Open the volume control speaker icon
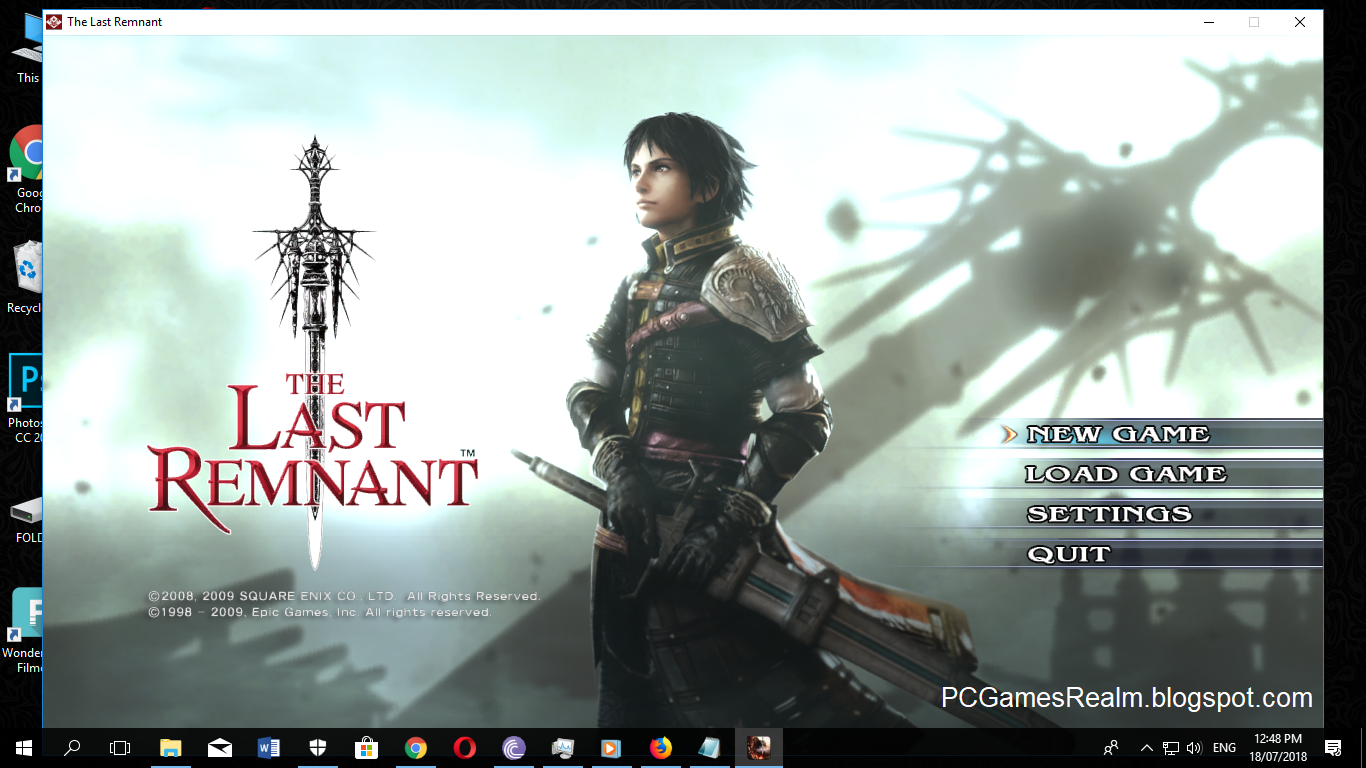This screenshot has width=1366, height=768. coord(1193,747)
